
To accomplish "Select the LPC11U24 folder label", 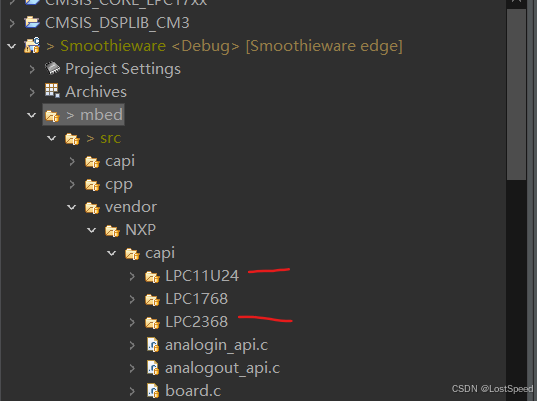I will [202, 276].
